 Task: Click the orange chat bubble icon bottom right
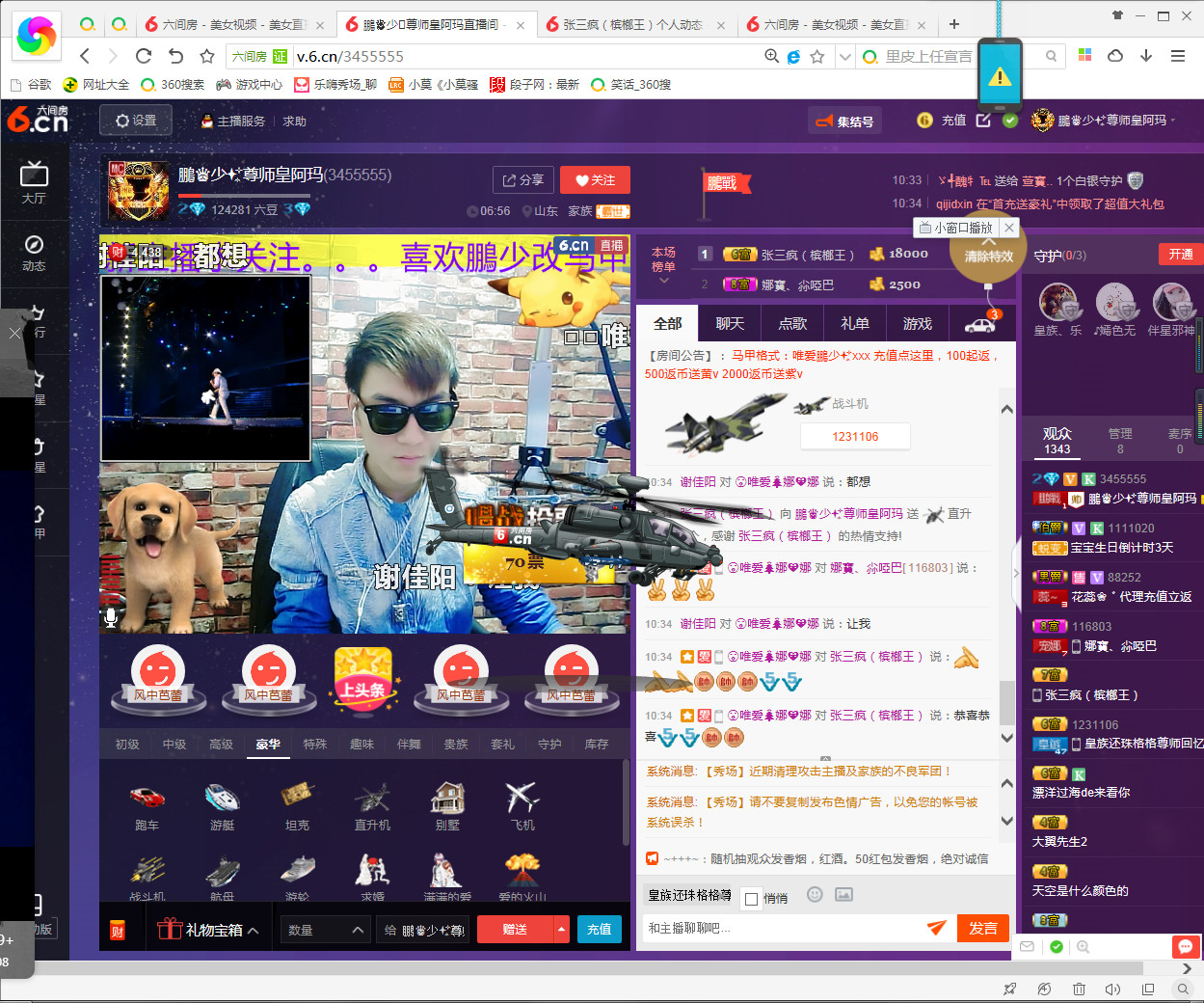1185,946
